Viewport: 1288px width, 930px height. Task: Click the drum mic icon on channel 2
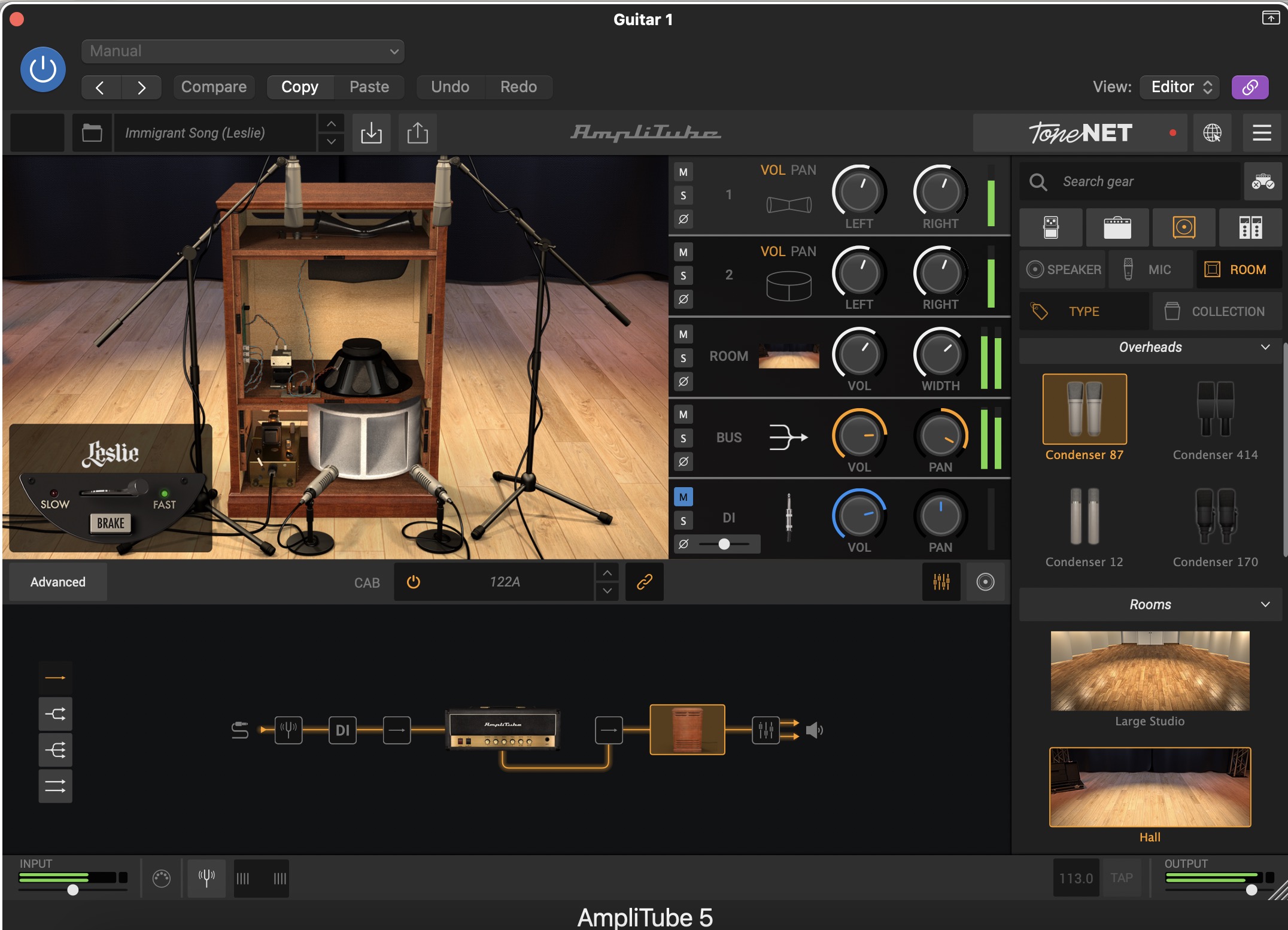789,285
